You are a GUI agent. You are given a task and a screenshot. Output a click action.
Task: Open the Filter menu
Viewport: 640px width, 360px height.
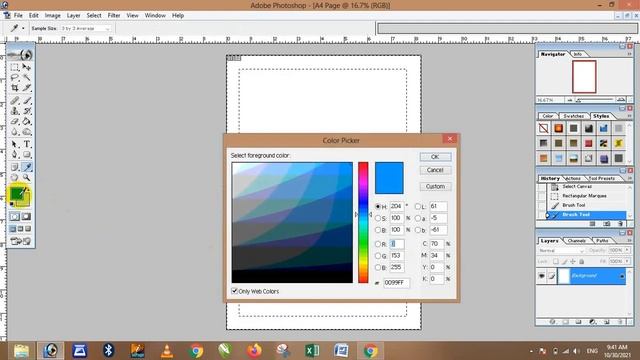pyautogui.click(x=114, y=16)
